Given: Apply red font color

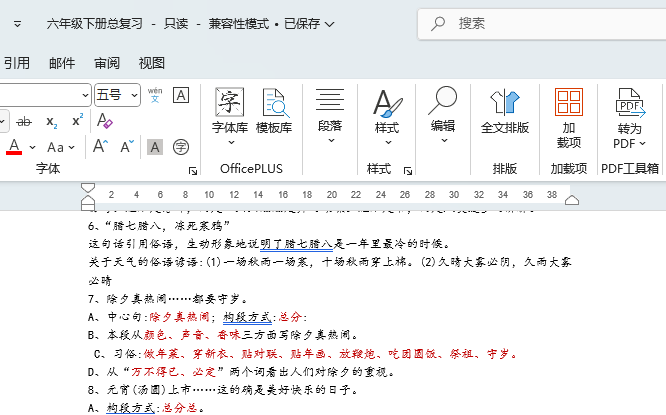Looking at the screenshot, I should (x=14, y=147).
